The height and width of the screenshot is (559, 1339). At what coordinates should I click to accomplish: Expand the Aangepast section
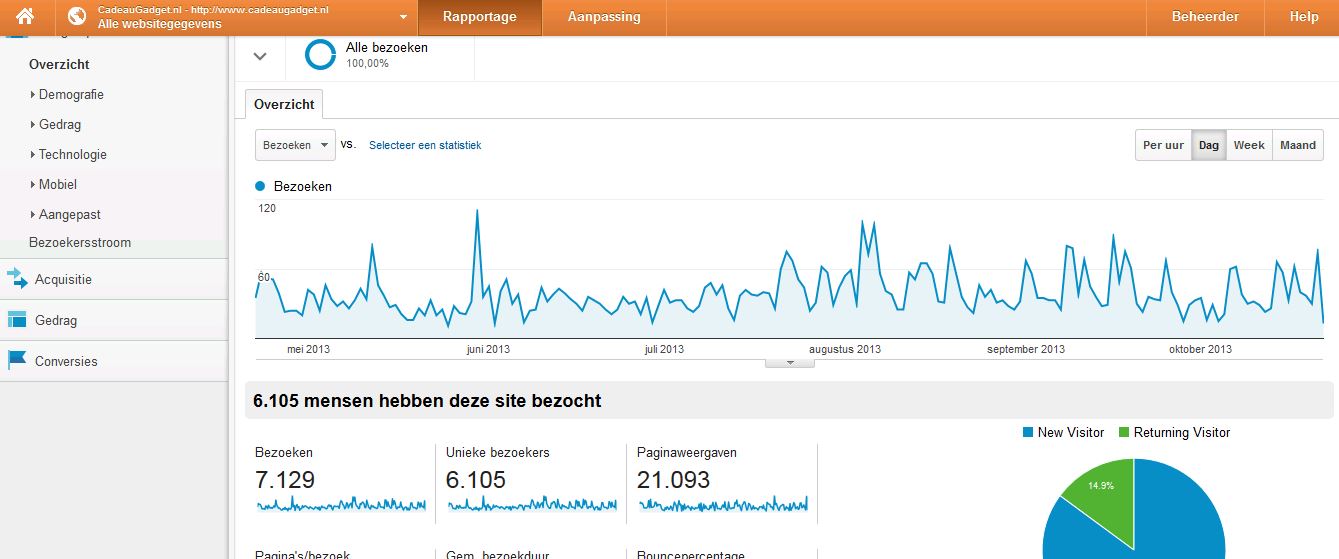69,214
